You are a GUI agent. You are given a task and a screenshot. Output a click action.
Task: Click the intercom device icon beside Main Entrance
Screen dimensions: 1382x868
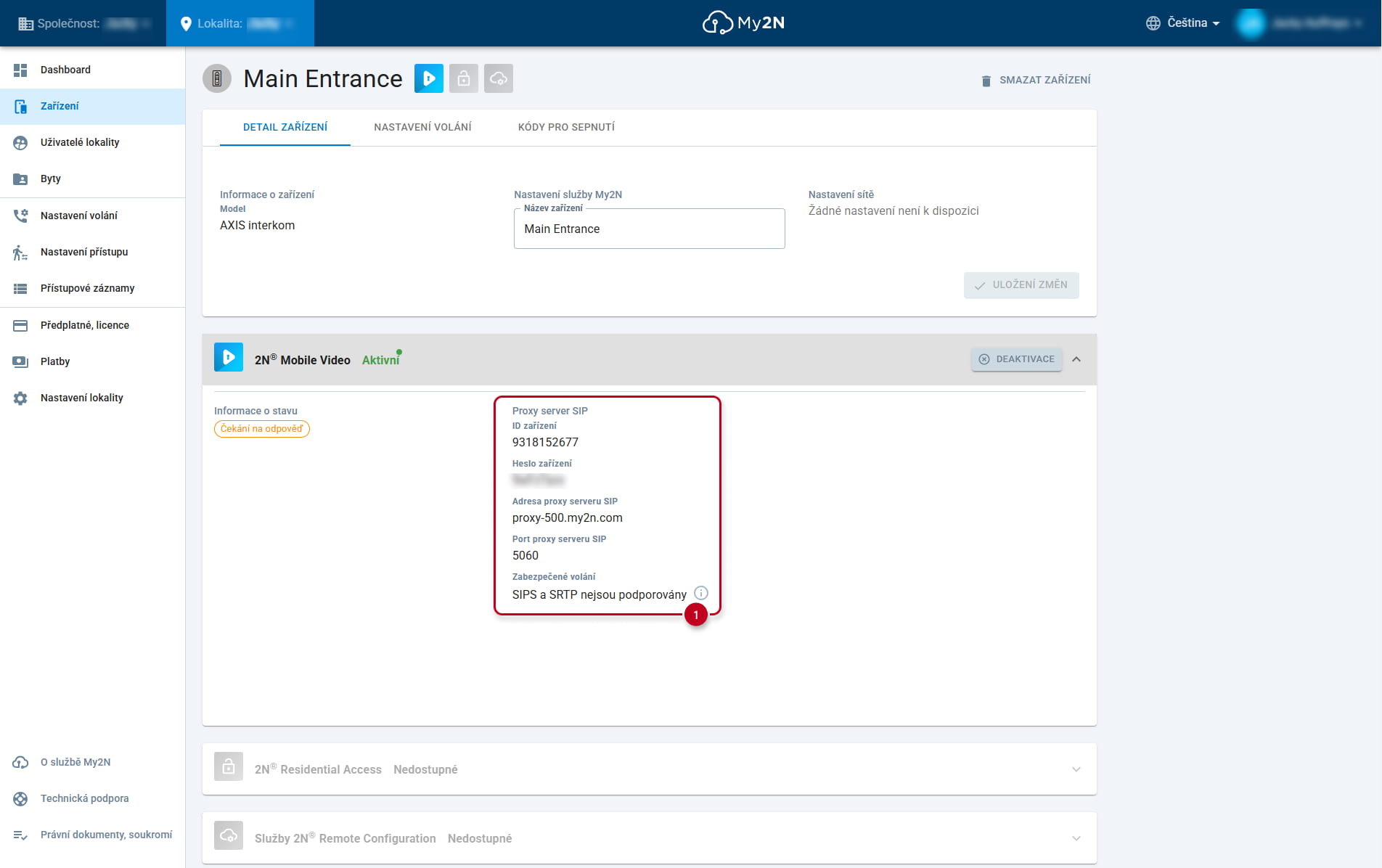(x=217, y=78)
